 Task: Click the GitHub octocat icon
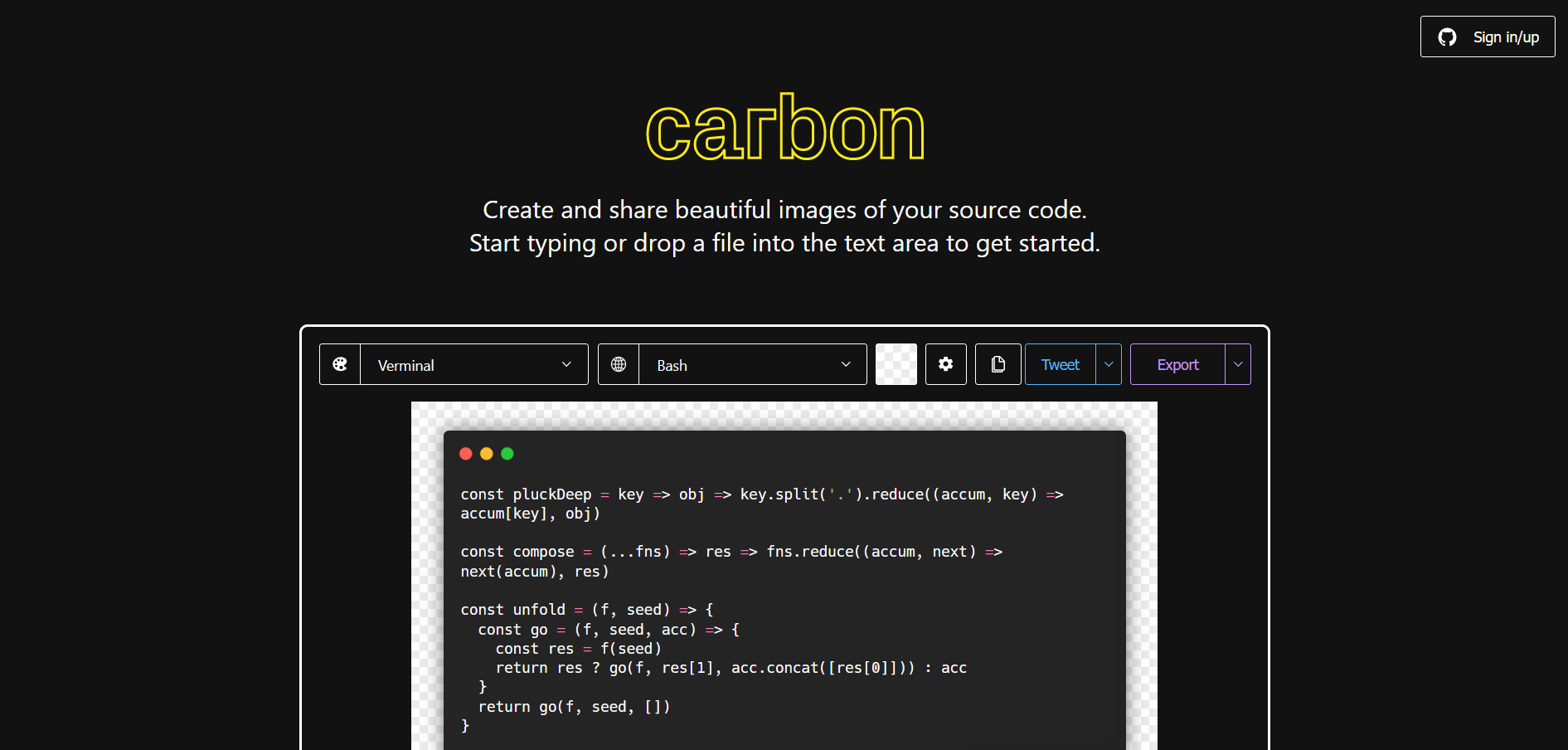point(1447,37)
